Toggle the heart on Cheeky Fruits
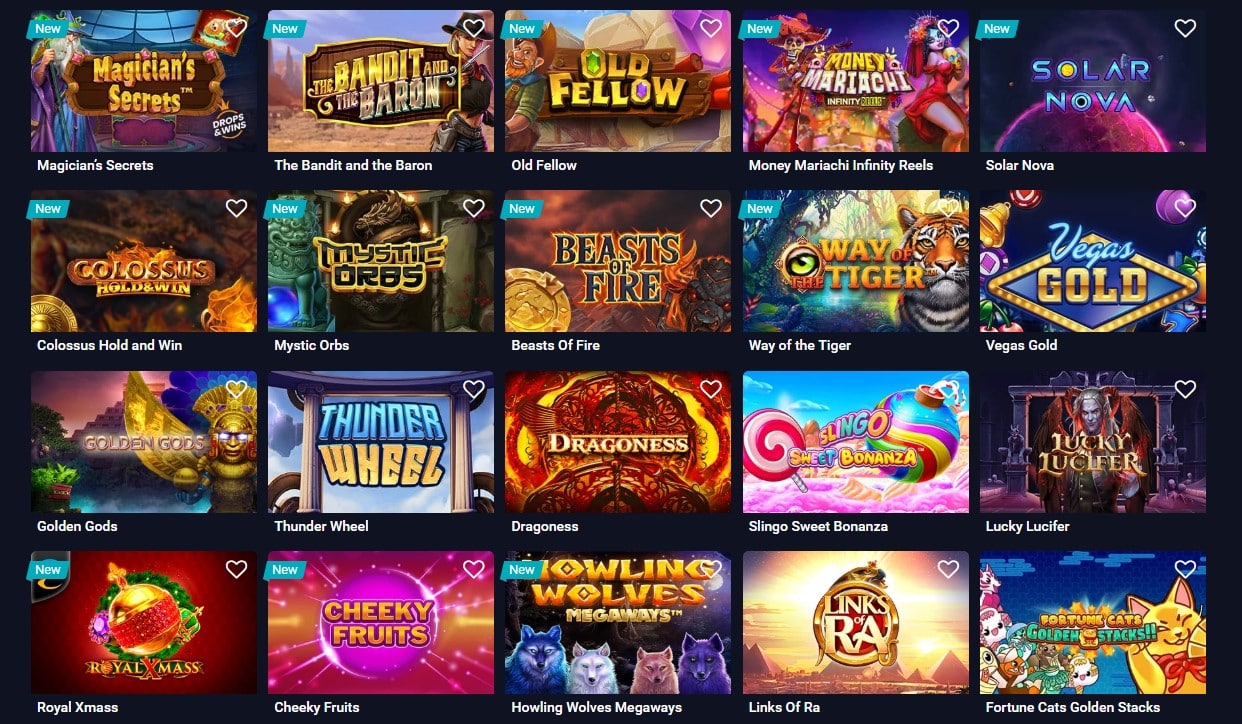This screenshot has height=724, width=1242. [x=474, y=569]
